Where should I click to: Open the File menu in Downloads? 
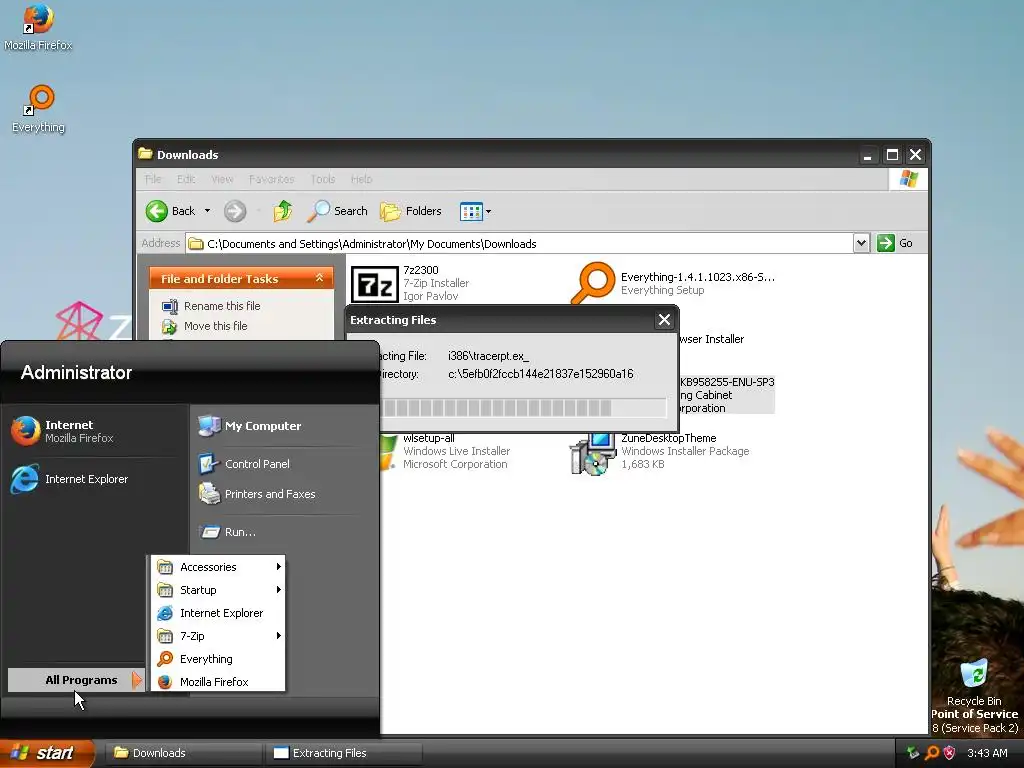[x=153, y=179]
